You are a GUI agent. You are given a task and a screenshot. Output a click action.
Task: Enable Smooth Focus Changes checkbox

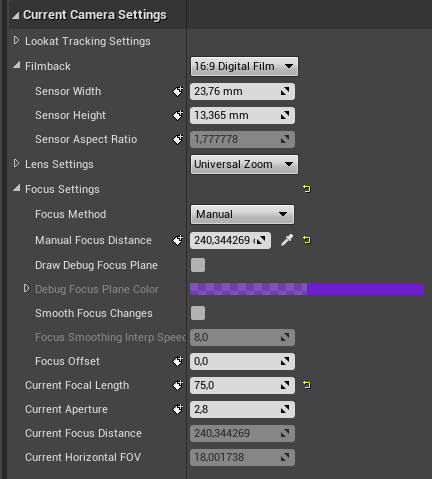click(x=198, y=313)
